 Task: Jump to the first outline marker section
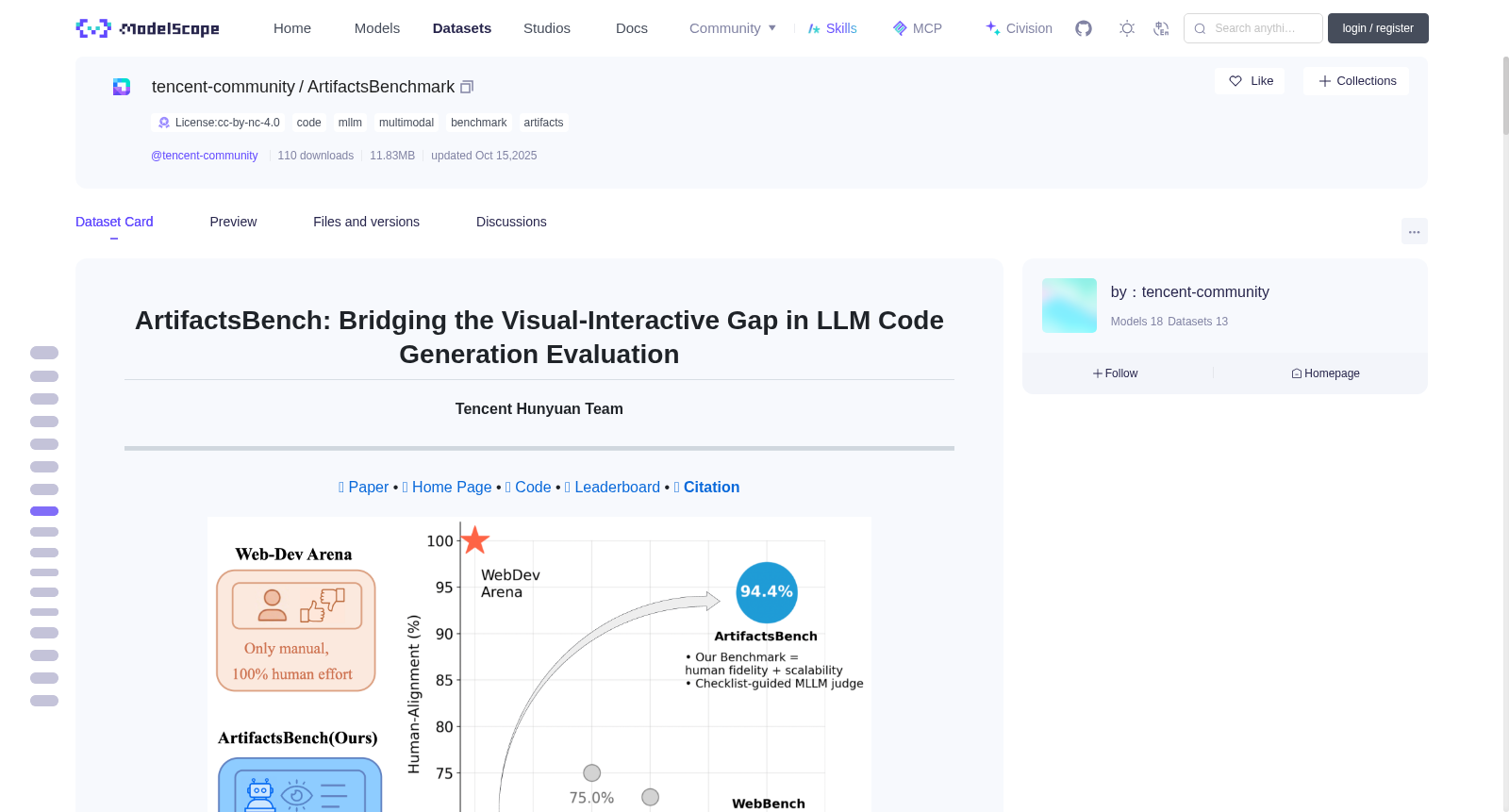(x=44, y=353)
